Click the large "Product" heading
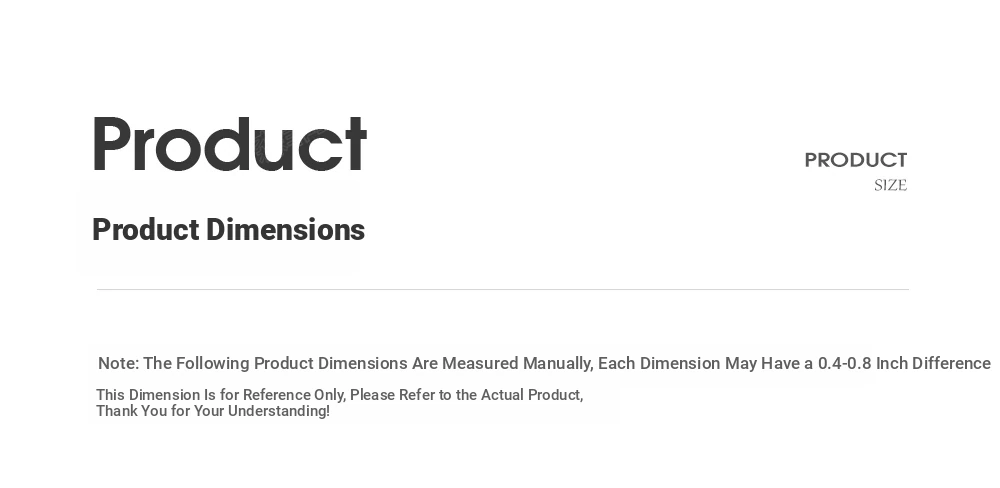 point(230,144)
